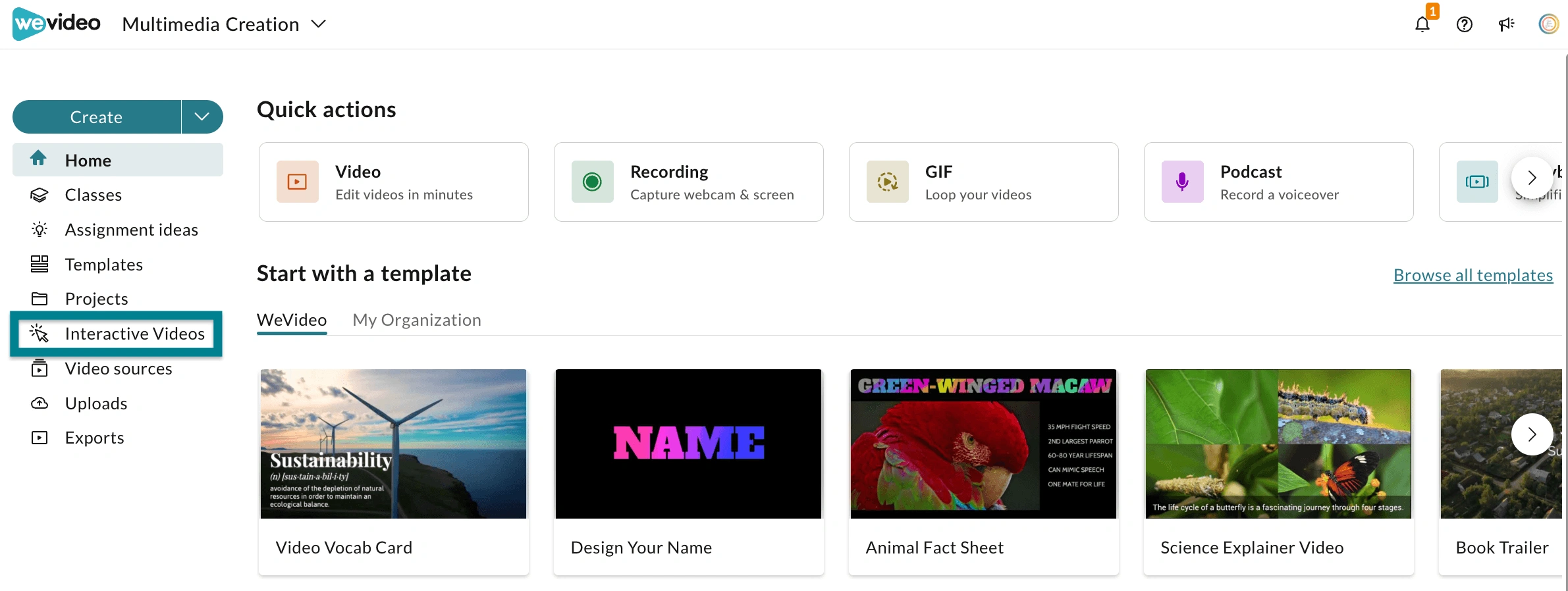Click the Uploads cloud icon
Viewport: 1568px width, 591px height.
[x=40, y=403]
